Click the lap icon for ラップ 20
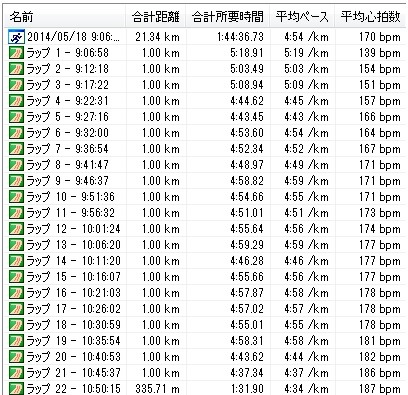Screen dimensions: 408x395 (16, 357)
